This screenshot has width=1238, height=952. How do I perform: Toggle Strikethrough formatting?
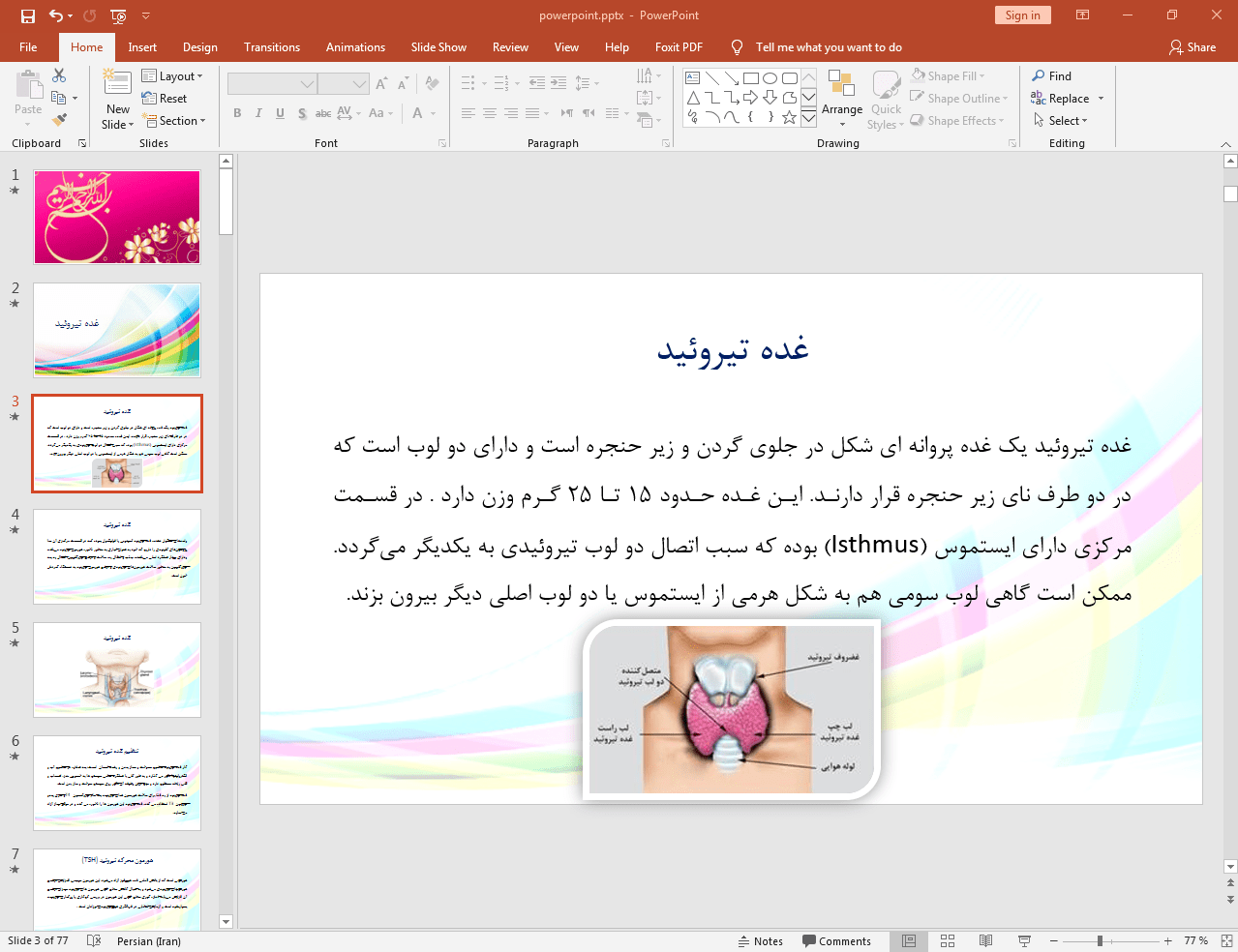[x=323, y=113]
